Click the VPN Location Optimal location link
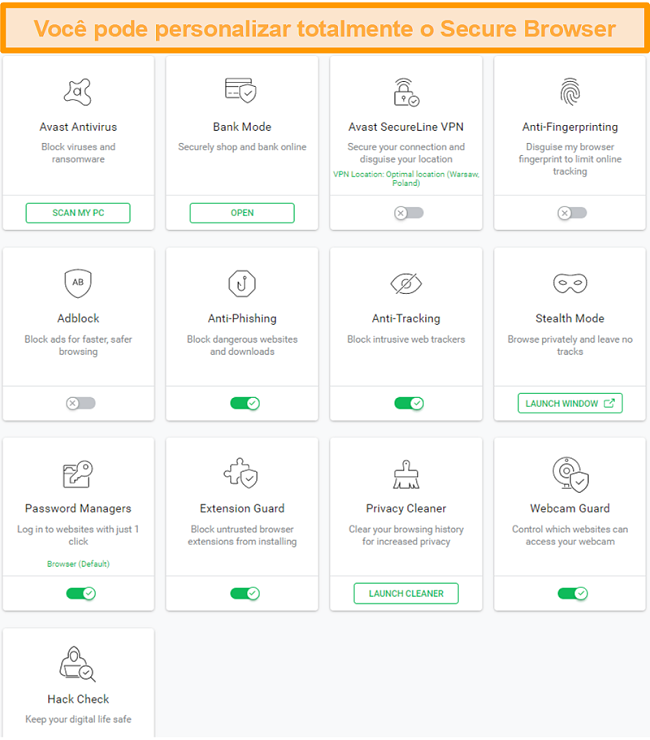The width and height of the screenshot is (650, 740). [x=406, y=178]
